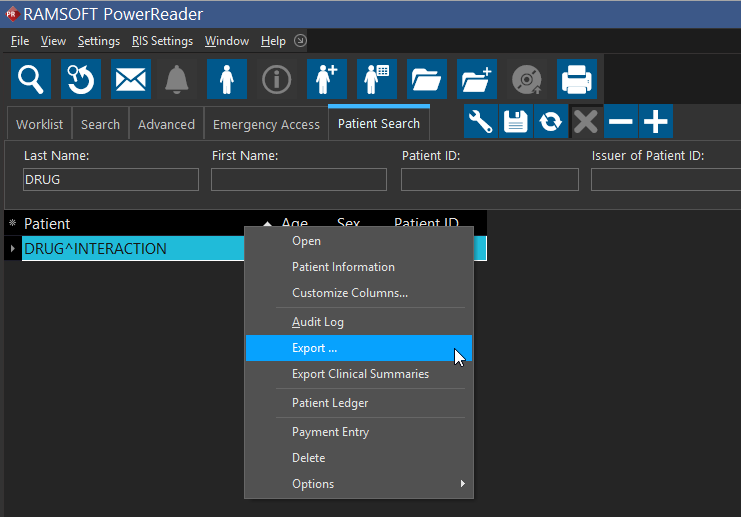
Task: Click the bell notifications icon
Action: click(x=177, y=79)
